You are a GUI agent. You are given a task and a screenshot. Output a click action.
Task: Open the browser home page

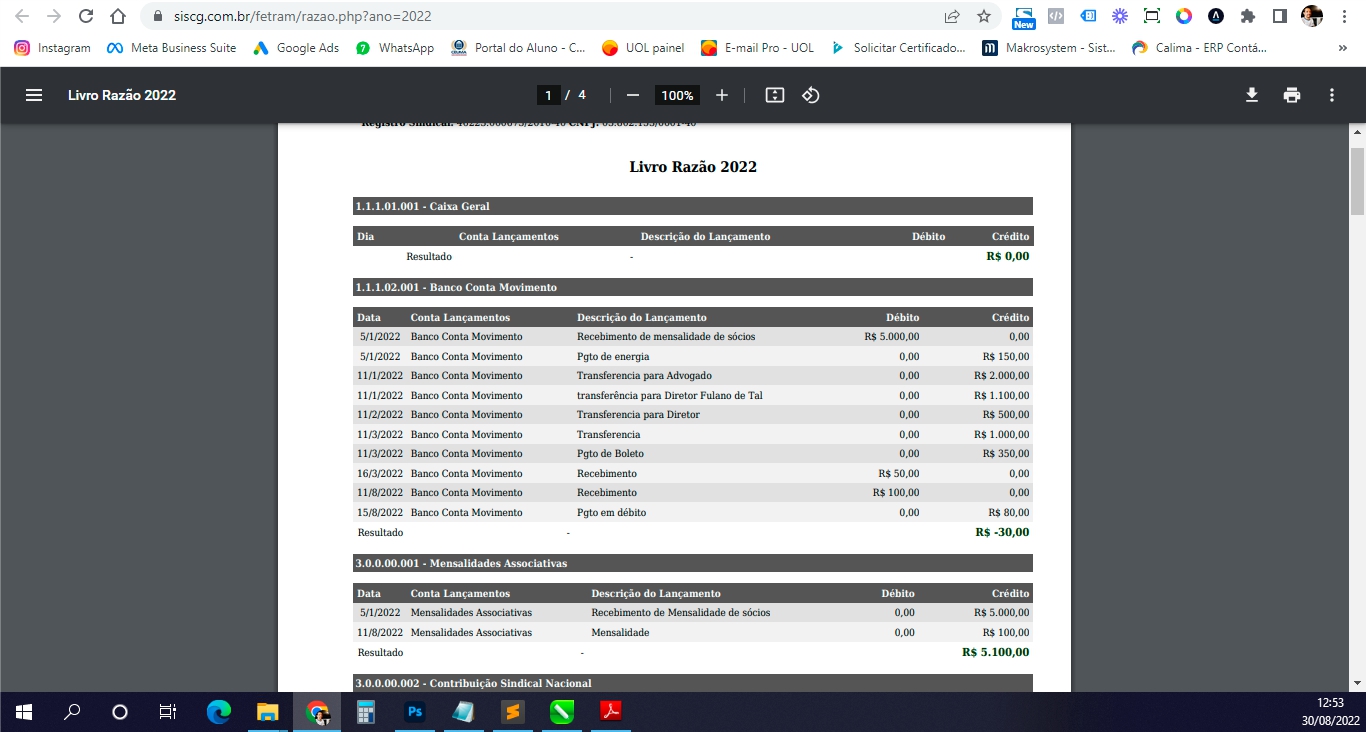click(x=118, y=17)
